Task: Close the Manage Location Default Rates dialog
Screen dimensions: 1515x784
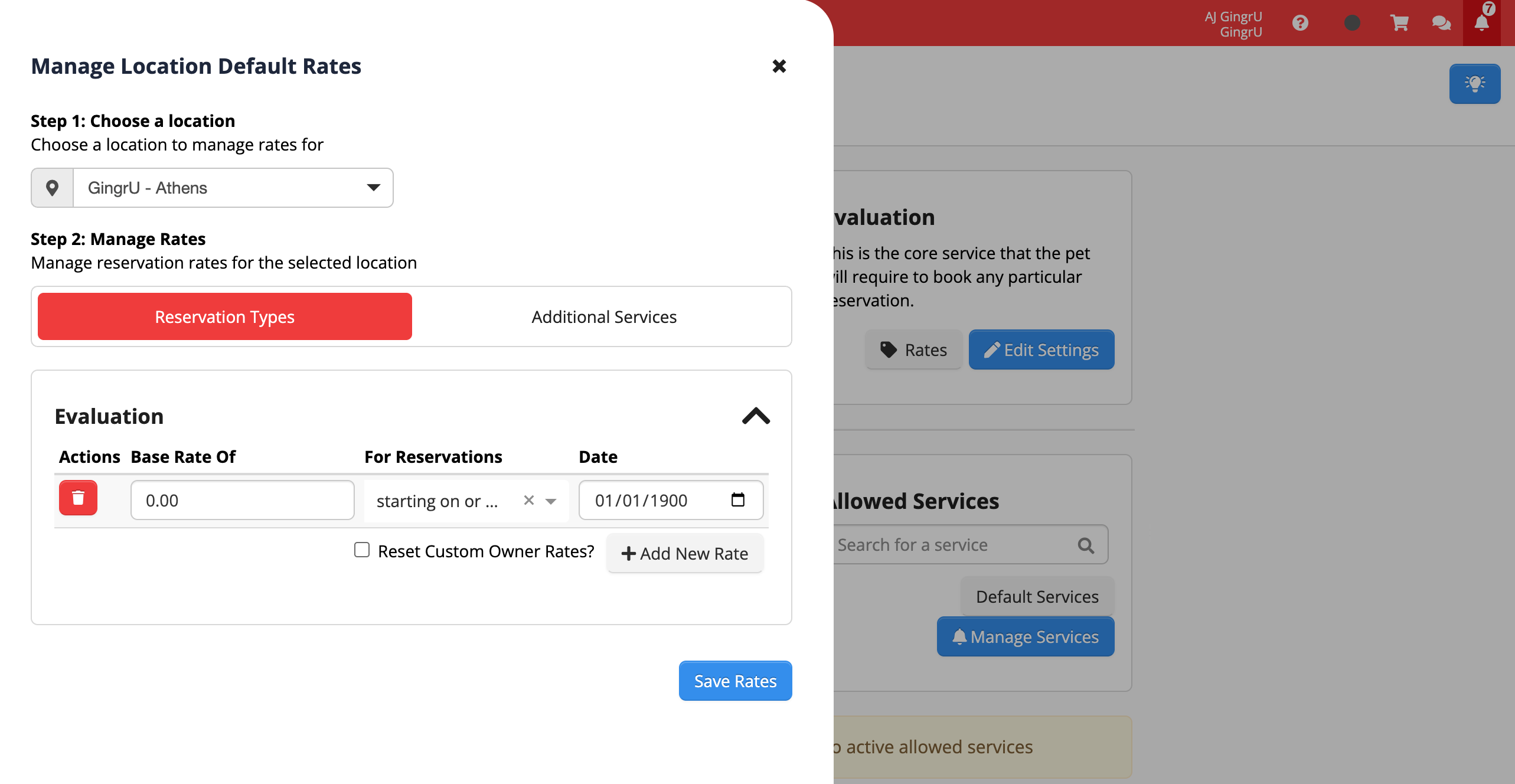Action: pyautogui.click(x=779, y=66)
